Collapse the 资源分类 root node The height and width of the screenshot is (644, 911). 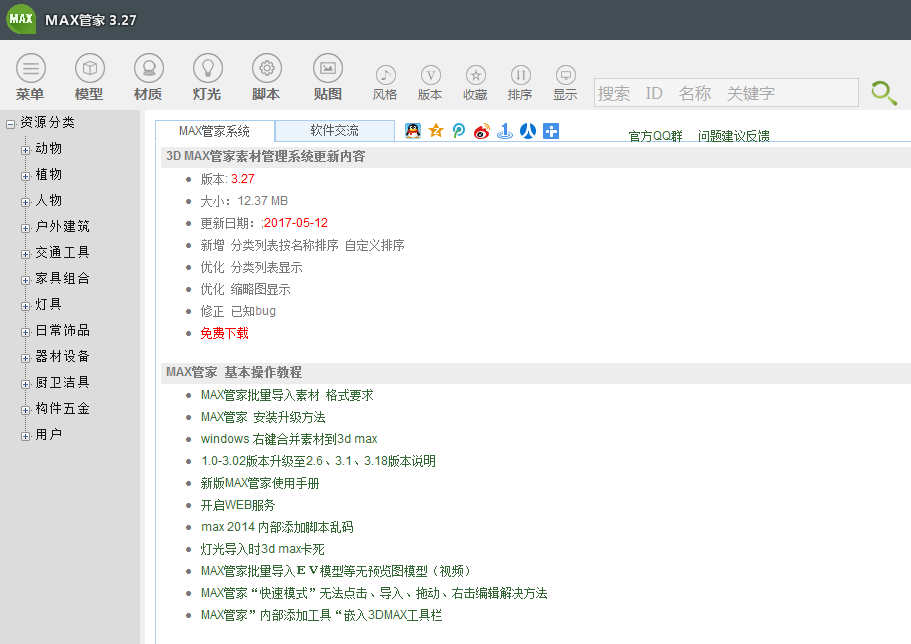(10, 124)
